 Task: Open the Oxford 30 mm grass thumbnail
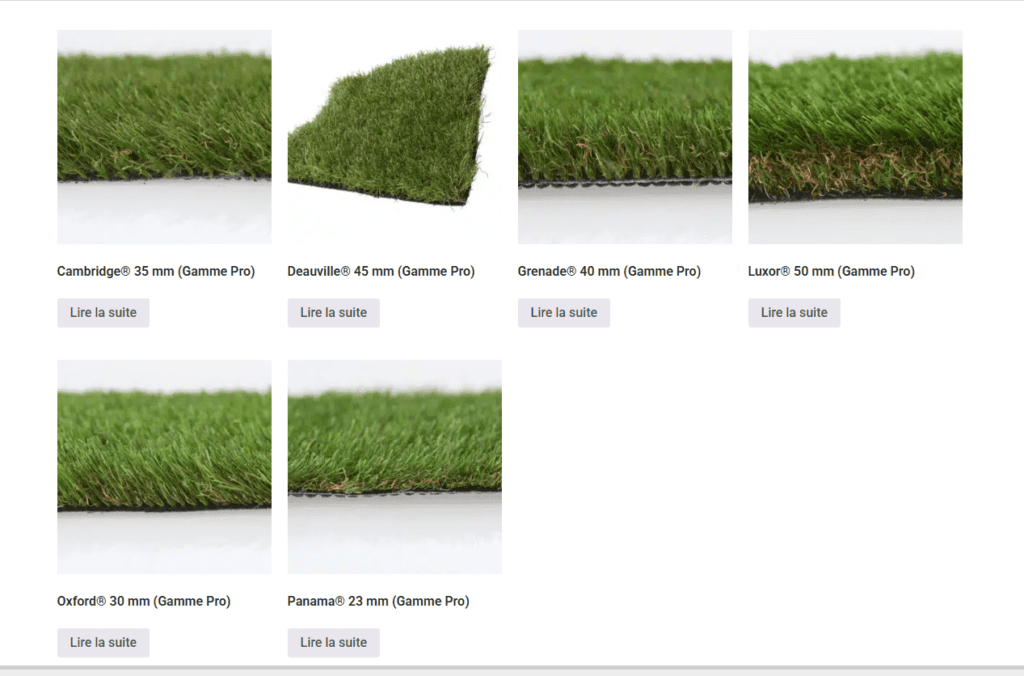click(164, 467)
